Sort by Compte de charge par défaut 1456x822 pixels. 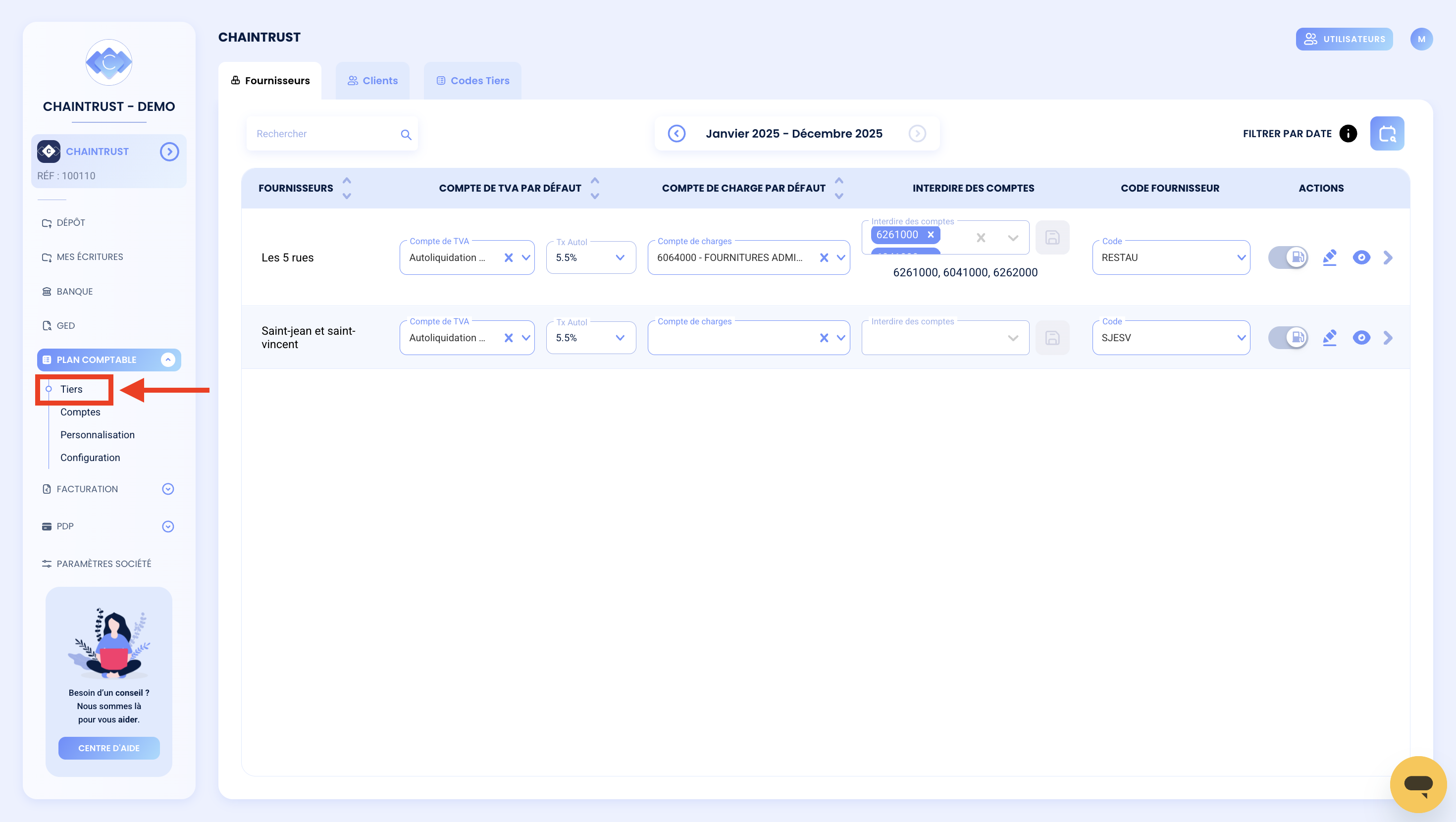[839, 188]
